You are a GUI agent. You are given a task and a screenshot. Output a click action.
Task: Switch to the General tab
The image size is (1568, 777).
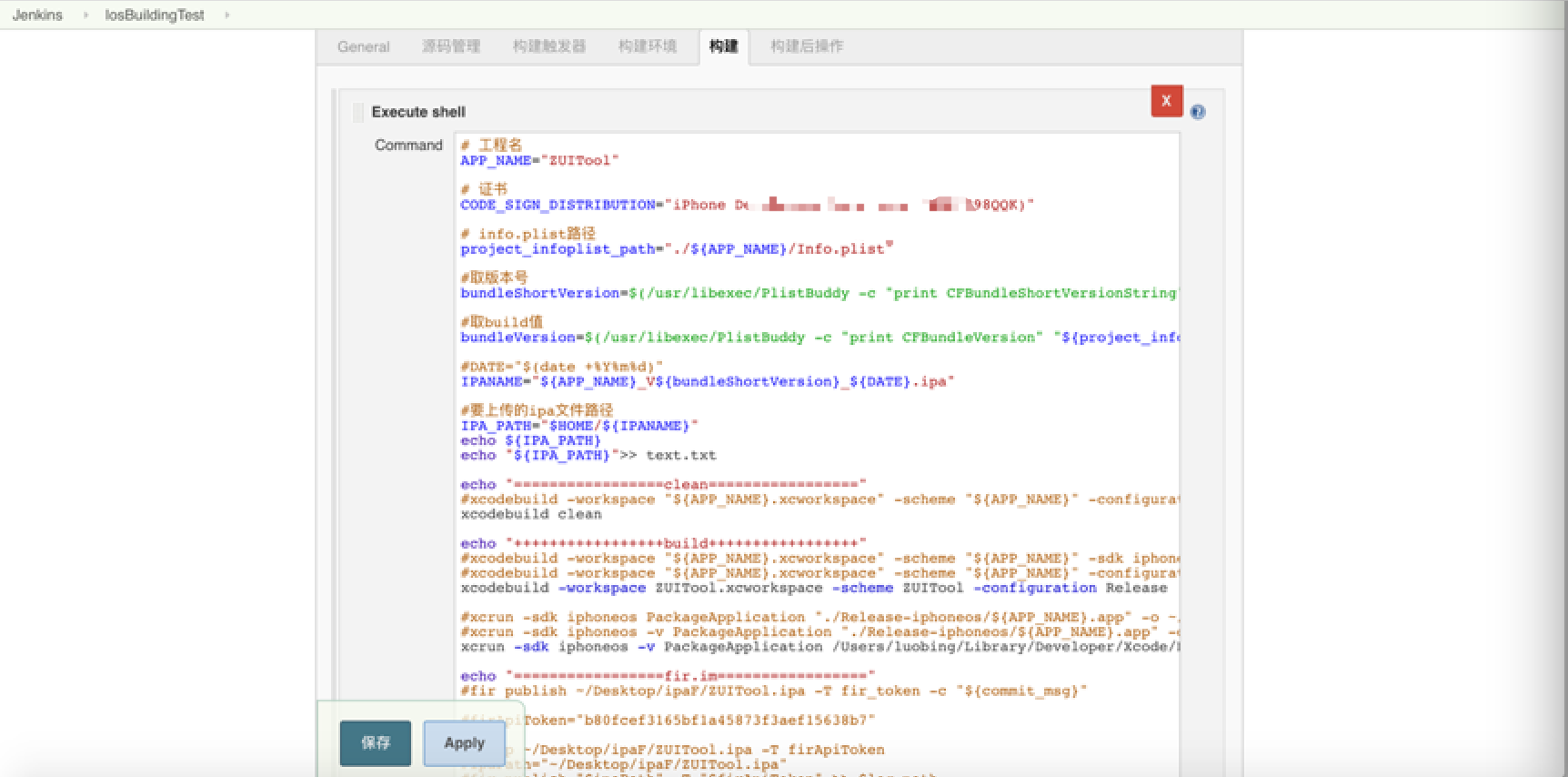(x=363, y=46)
